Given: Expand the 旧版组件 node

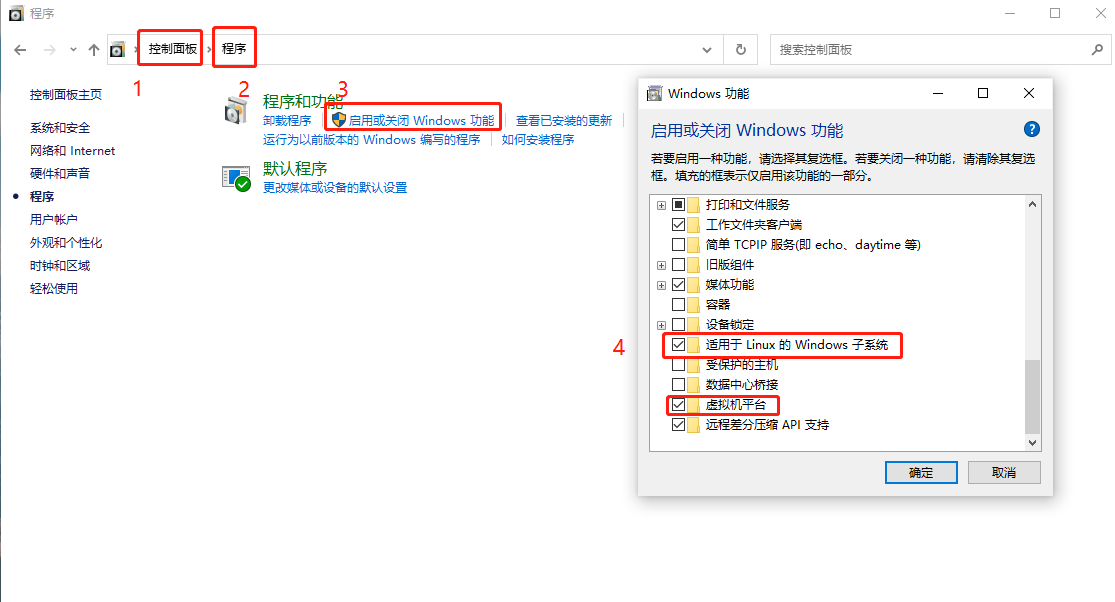Looking at the screenshot, I should point(661,265).
